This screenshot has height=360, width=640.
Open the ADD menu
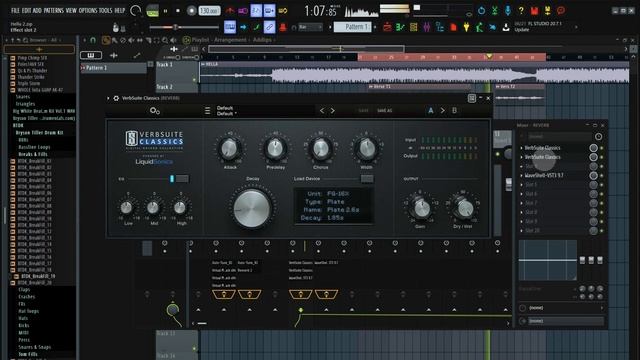pyautogui.click(x=37, y=10)
